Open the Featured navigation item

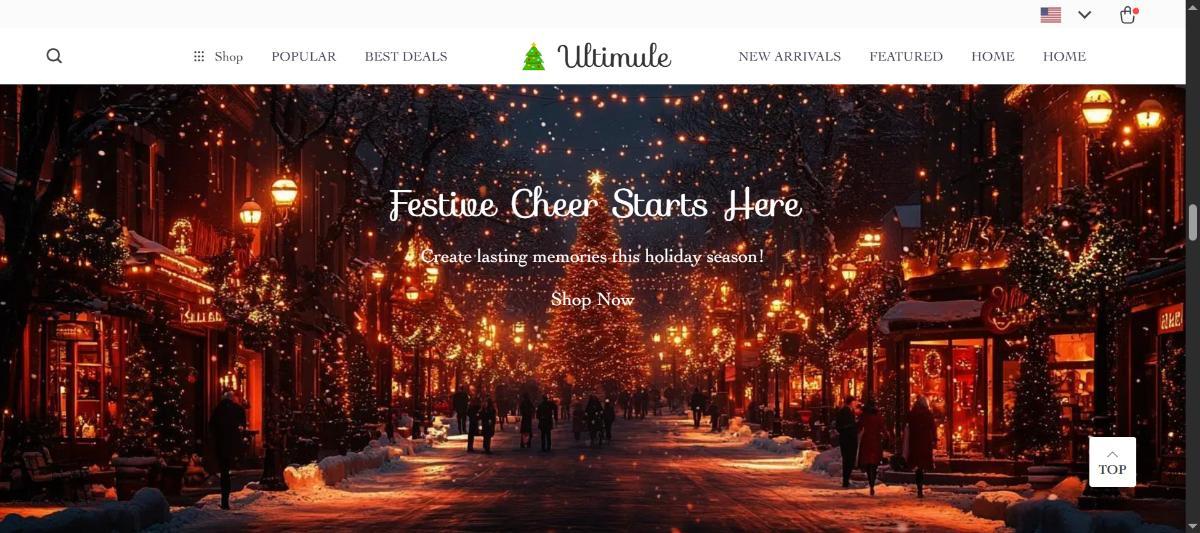coord(906,56)
